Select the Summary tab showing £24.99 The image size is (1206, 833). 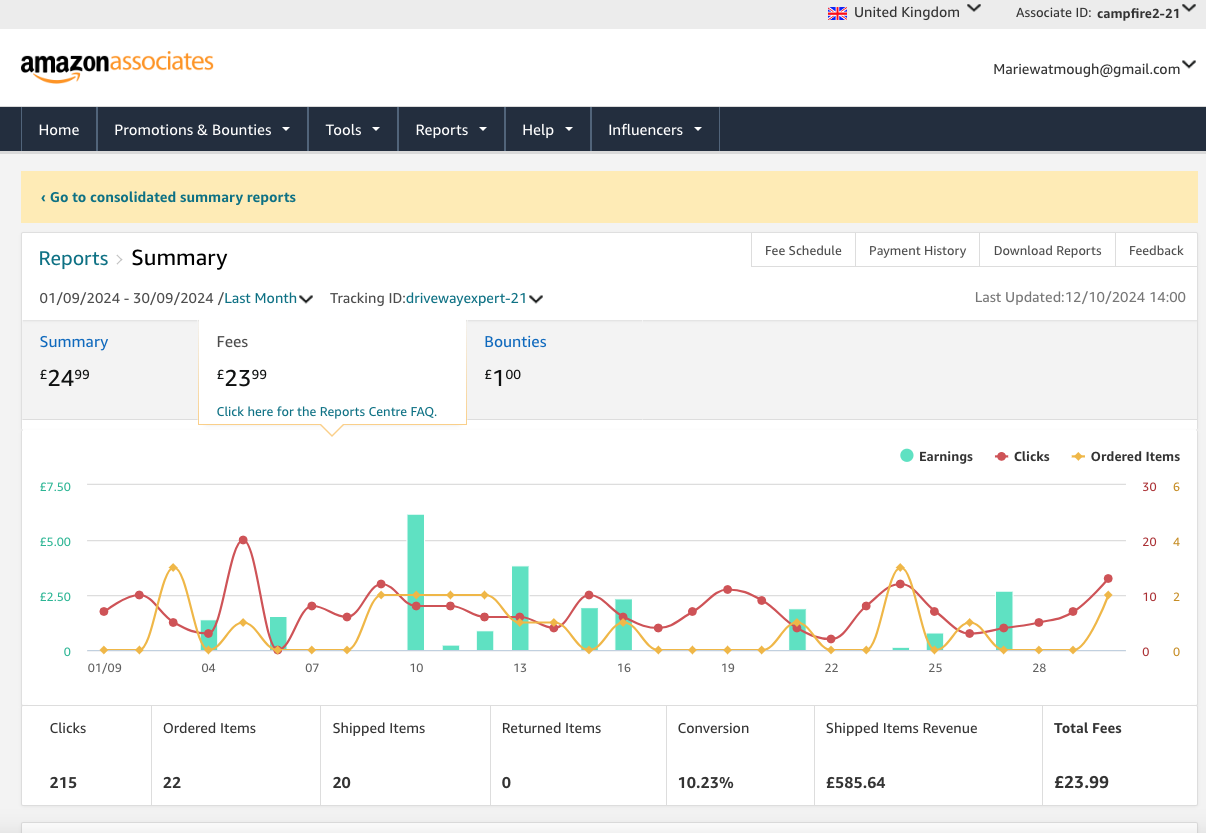[110, 370]
